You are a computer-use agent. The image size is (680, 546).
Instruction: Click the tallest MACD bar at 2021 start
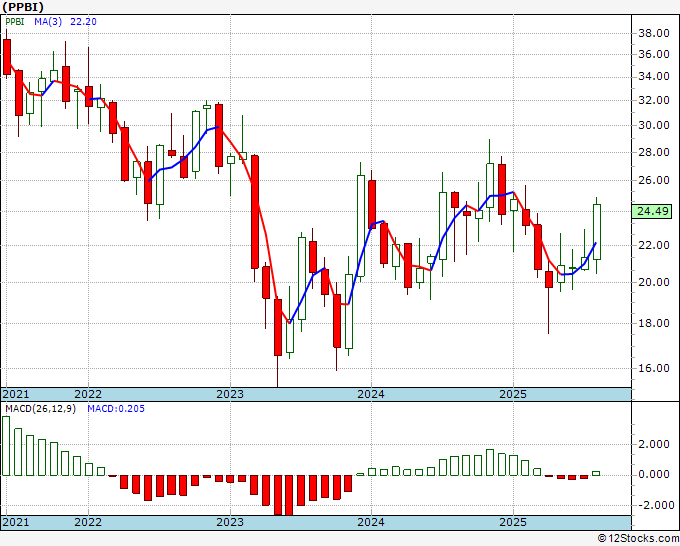[6, 446]
